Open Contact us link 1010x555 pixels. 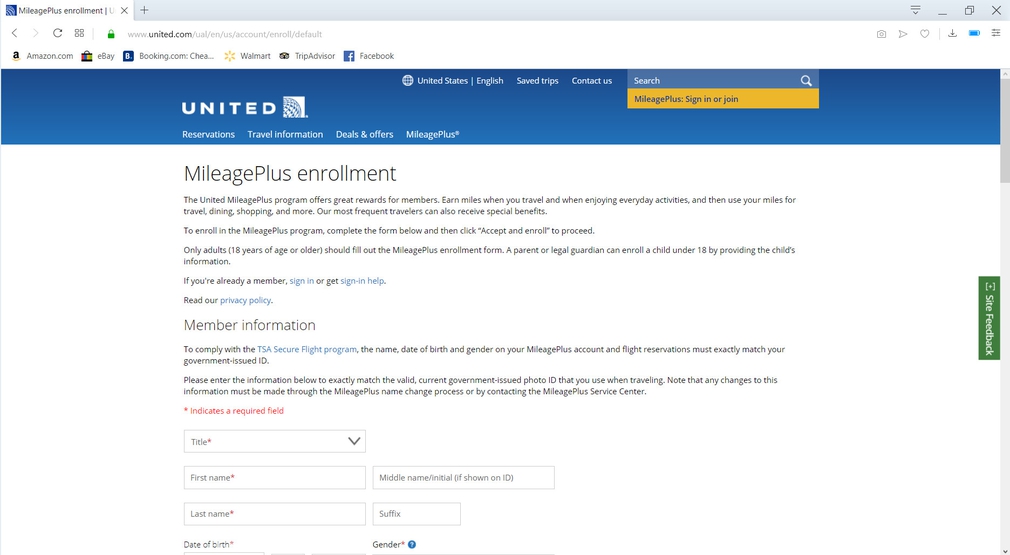pyautogui.click(x=591, y=80)
